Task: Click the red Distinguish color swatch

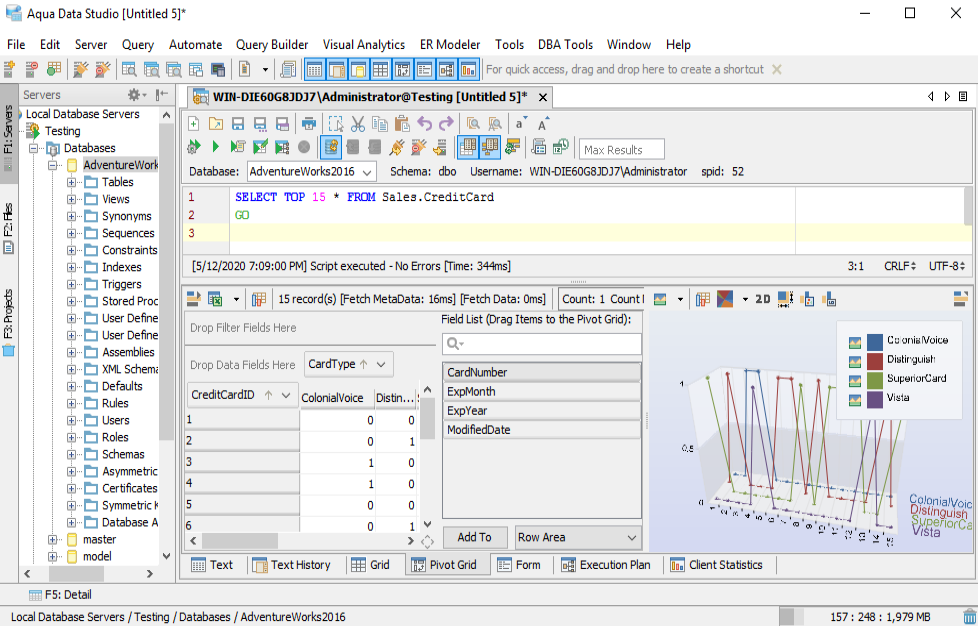Action: [875, 361]
